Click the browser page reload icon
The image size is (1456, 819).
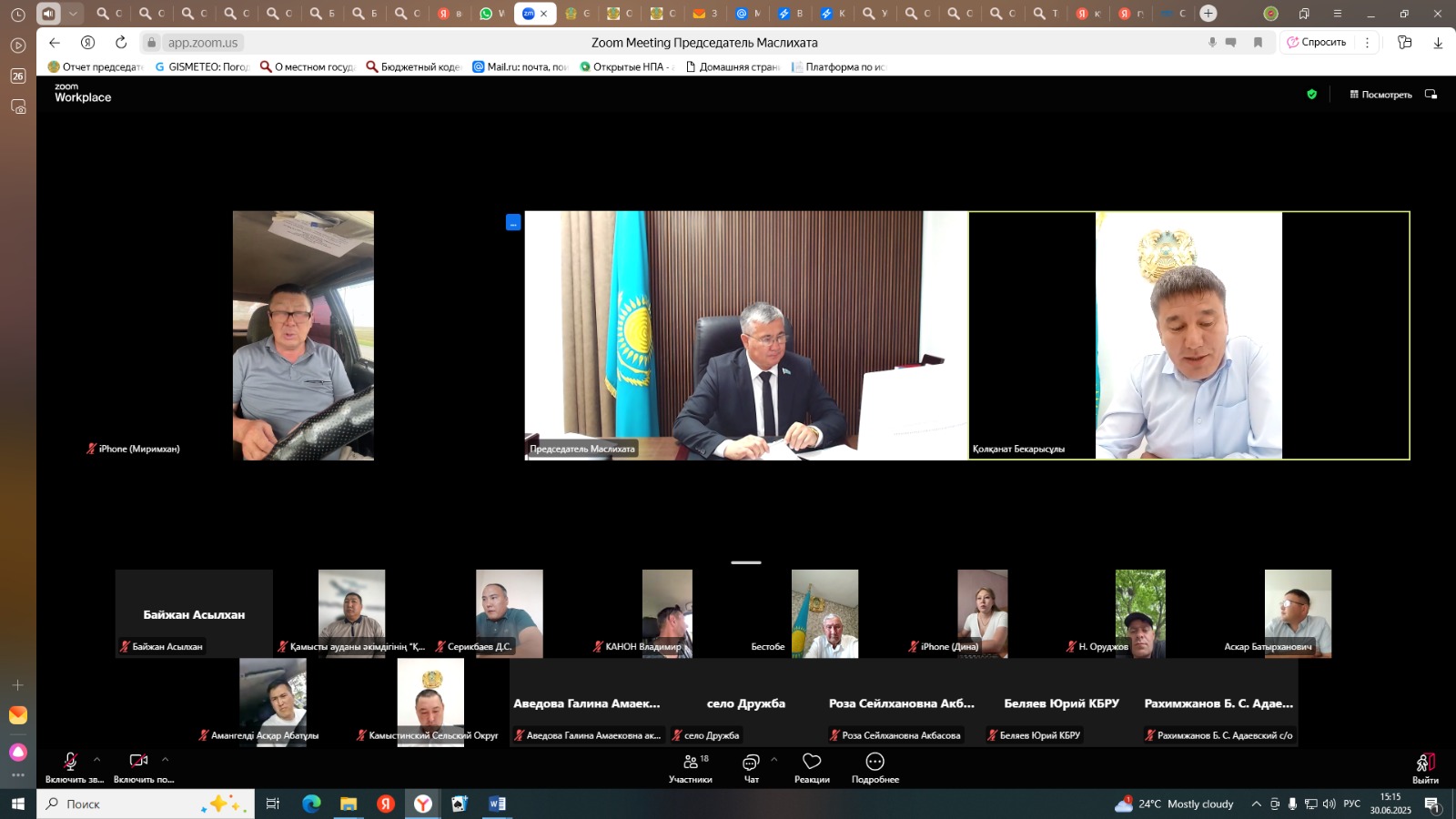pyautogui.click(x=121, y=43)
